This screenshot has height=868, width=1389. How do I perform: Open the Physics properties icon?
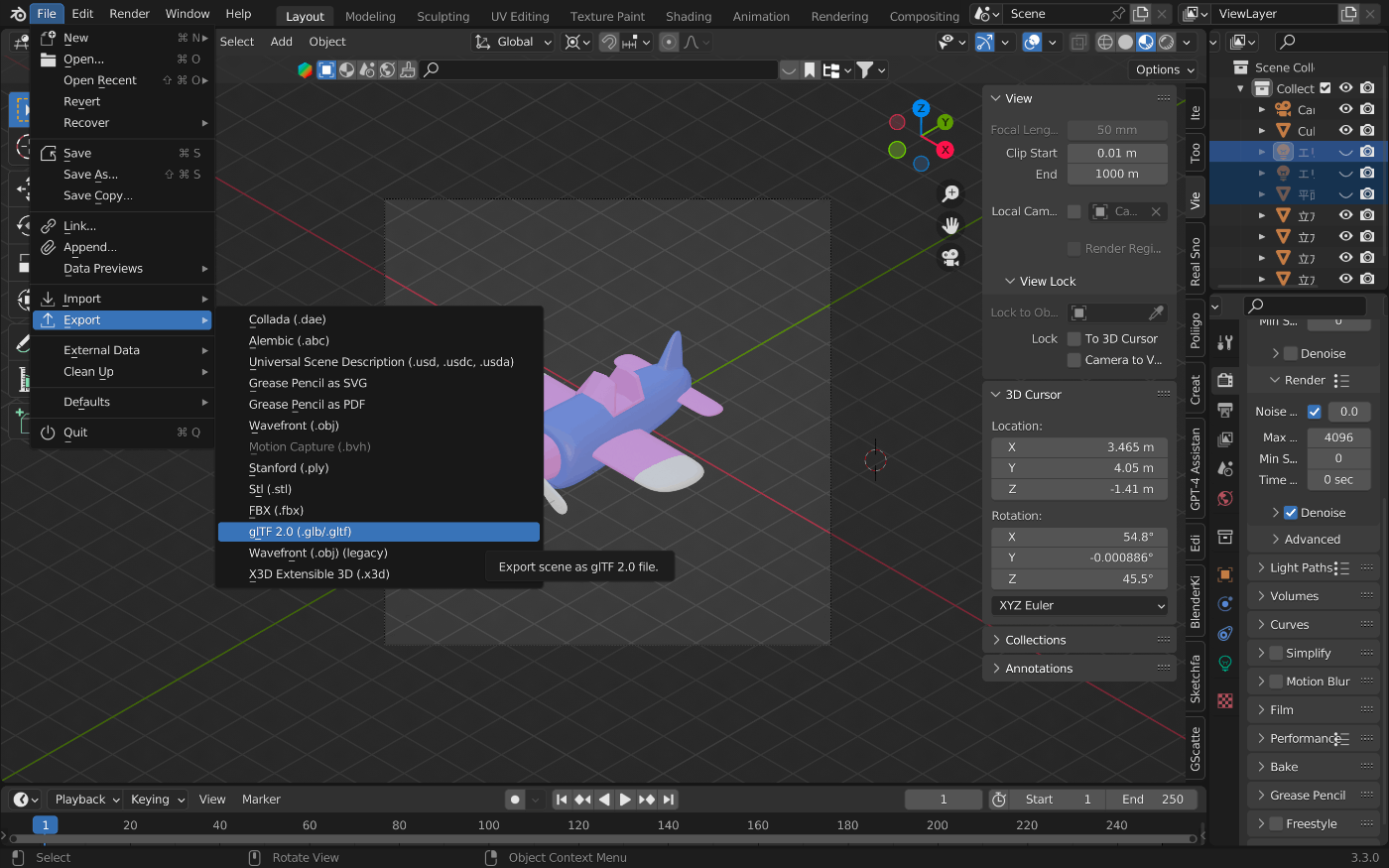coord(1225,604)
